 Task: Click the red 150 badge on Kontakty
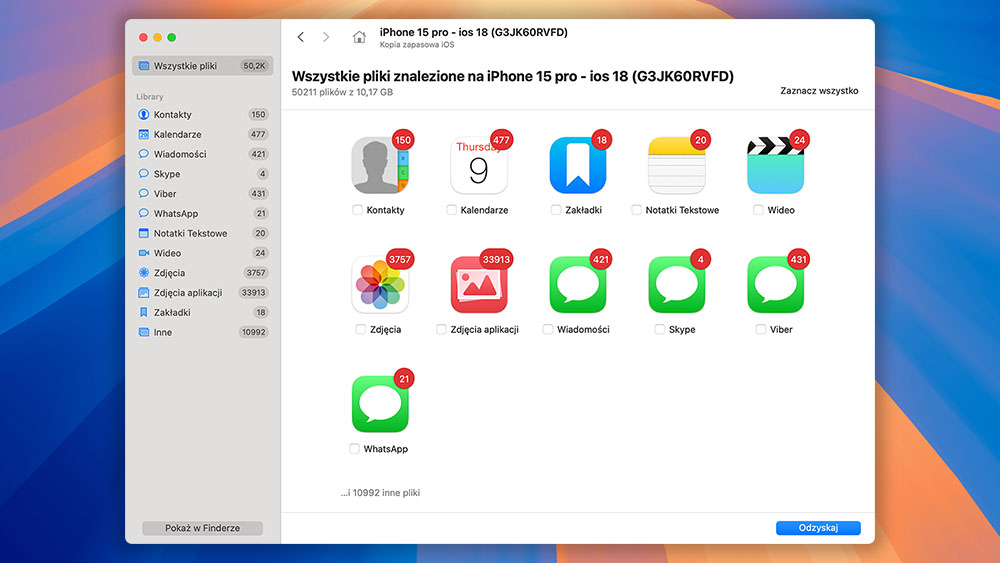pos(402,140)
